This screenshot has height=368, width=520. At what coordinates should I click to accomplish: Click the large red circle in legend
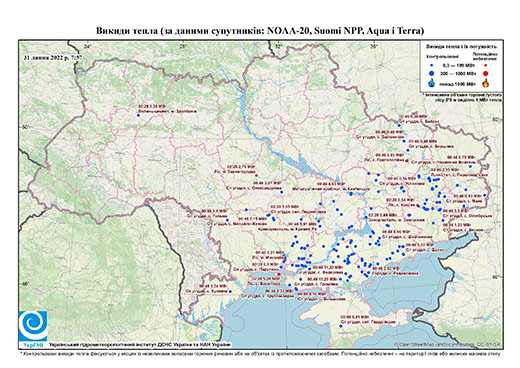(x=486, y=73)
